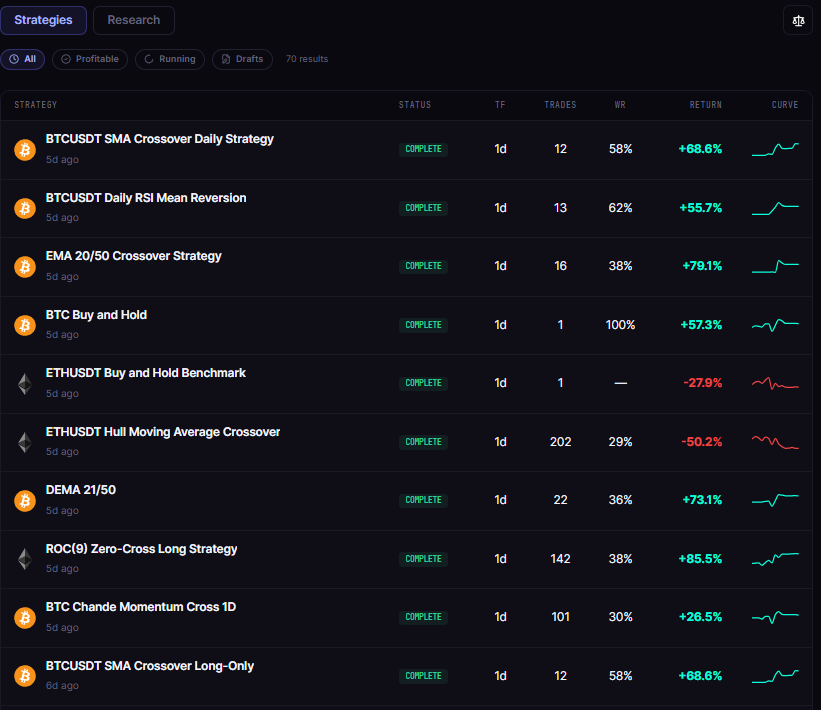
Task: Click the WR column header
Action: click(620, 105)
